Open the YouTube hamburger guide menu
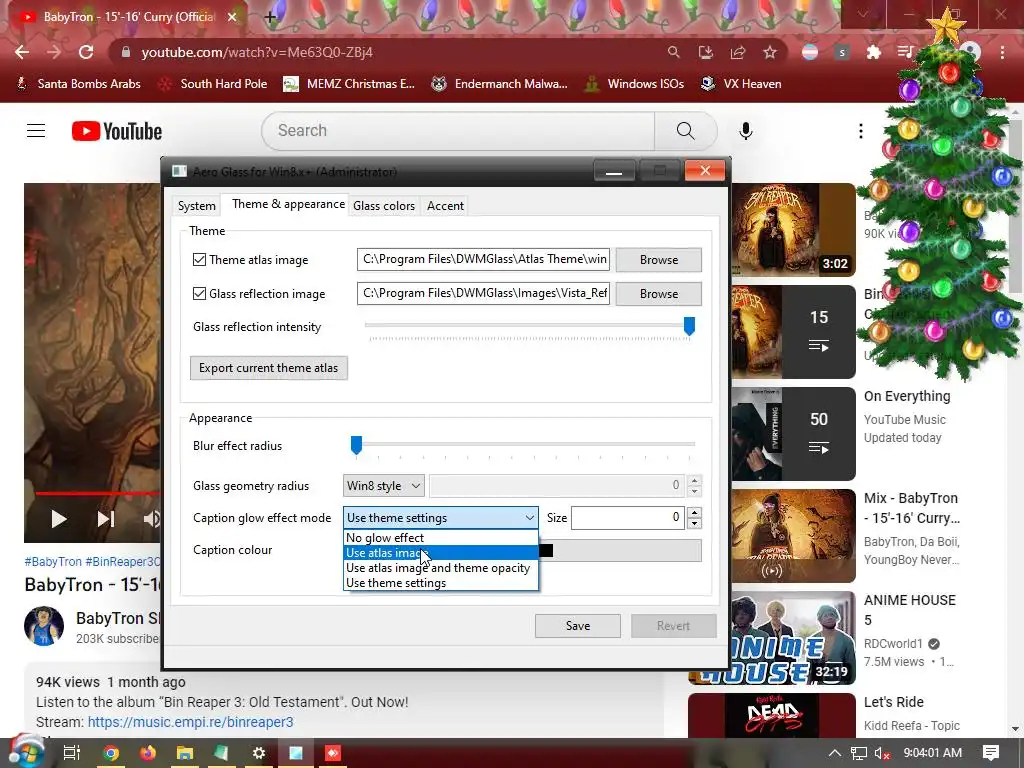Image resolution: width=1024 pixels, height=768 pixels. point(36,131)
